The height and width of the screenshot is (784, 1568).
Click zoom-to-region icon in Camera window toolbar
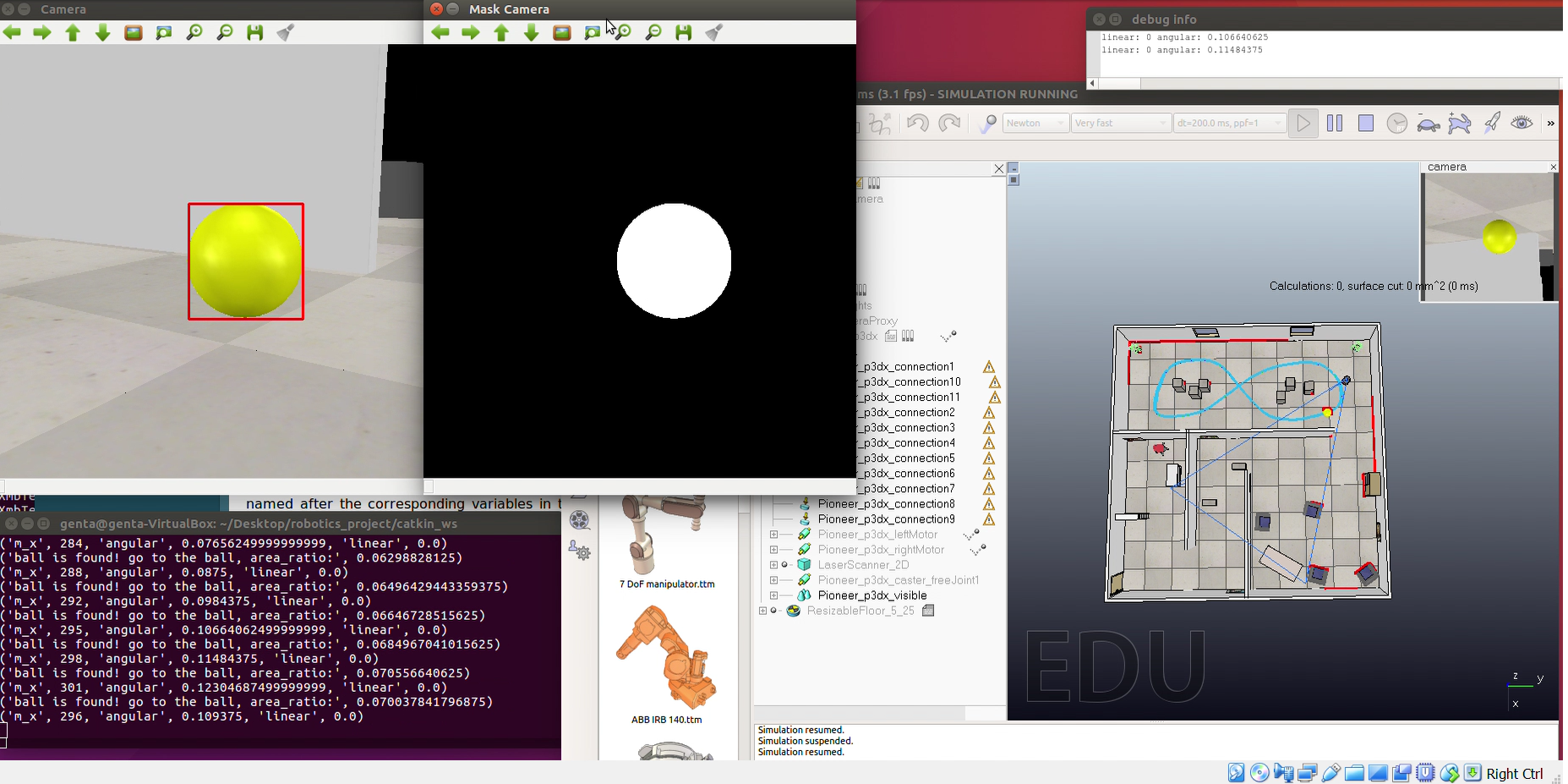coord(164,33)
